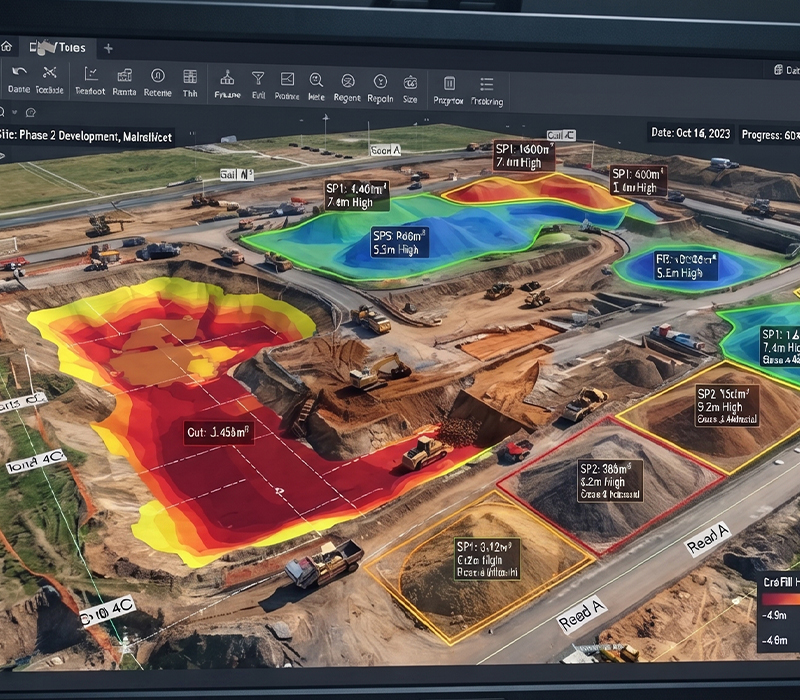Select the 'SP1: 600m³' stockpile annotation
Screen dimensions: 800x700
tap(638, 181)
